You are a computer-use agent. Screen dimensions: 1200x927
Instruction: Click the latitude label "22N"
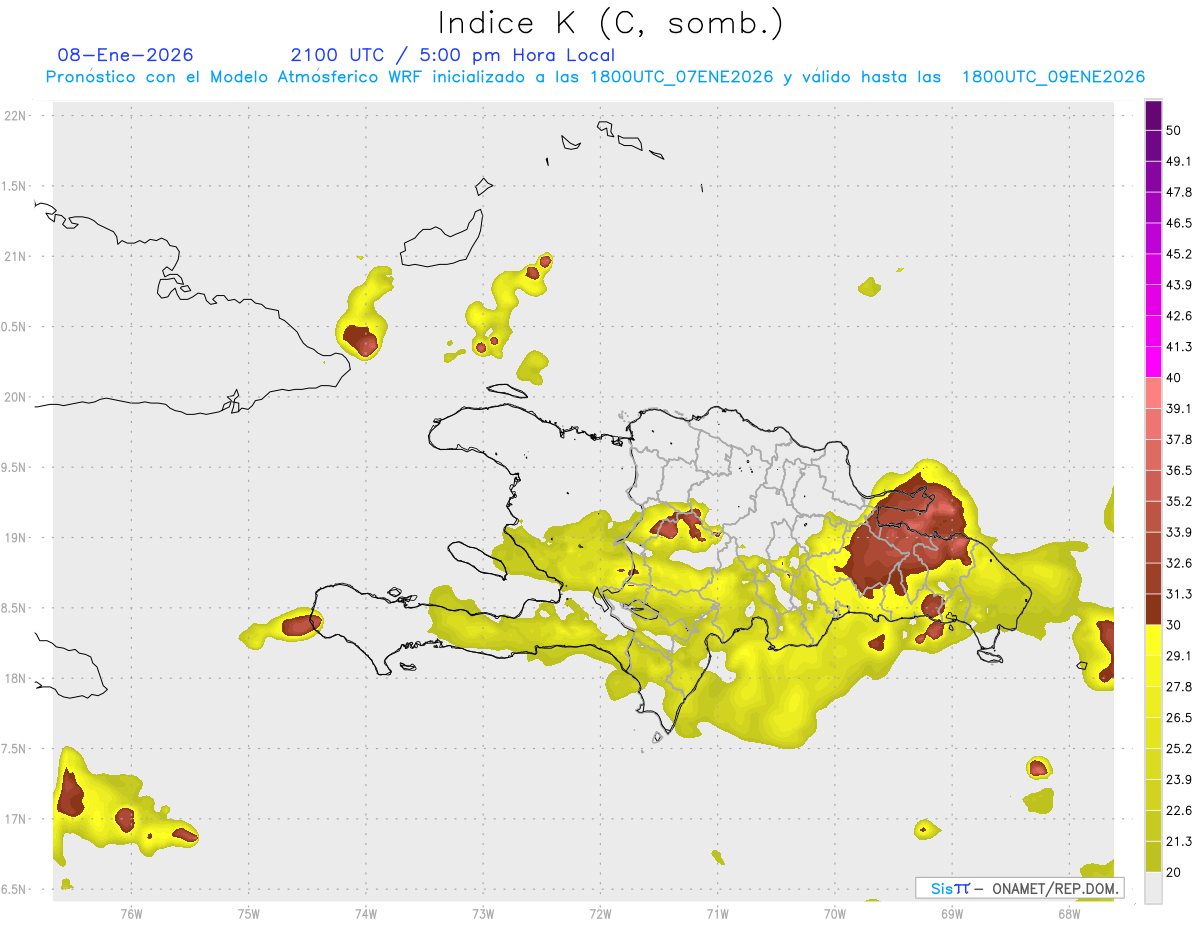pos(15,116)
